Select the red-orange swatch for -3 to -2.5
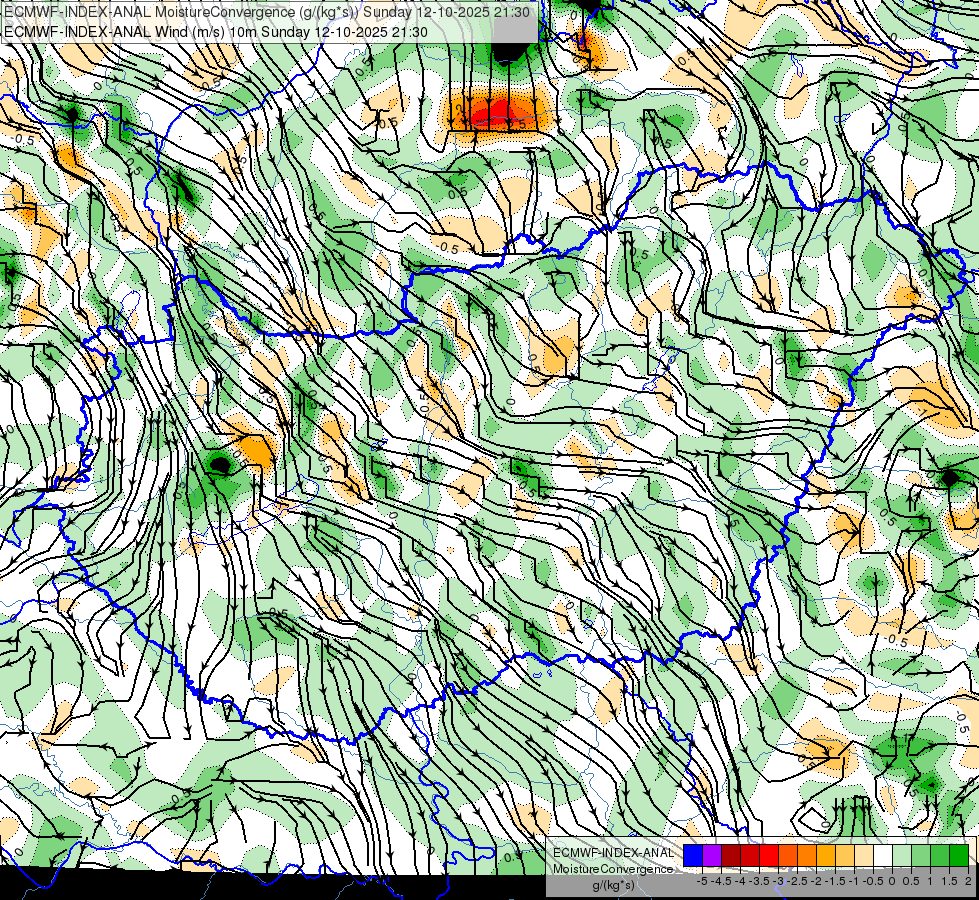 click(x=788, y=855)
